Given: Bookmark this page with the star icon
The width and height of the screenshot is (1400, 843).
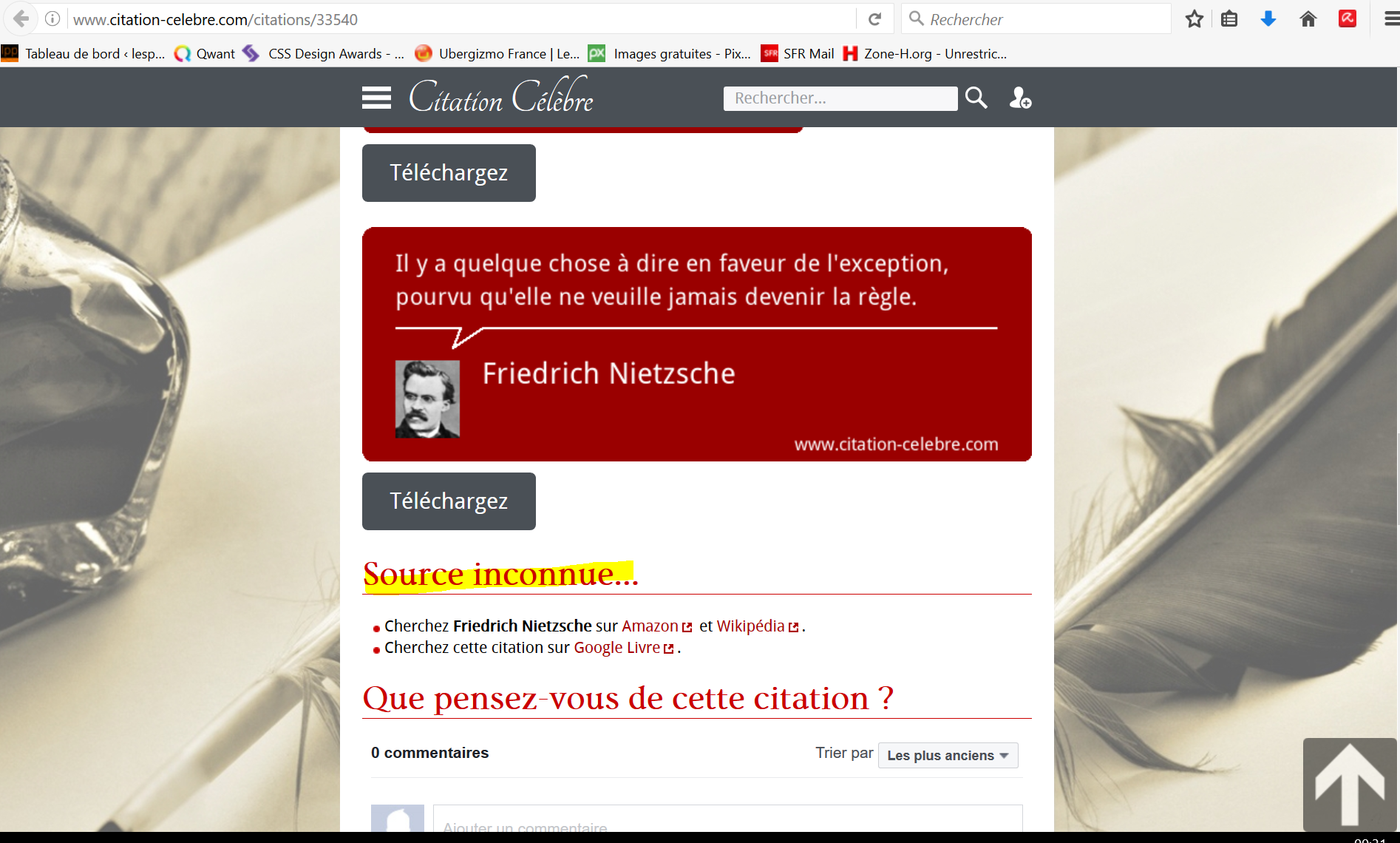Looking at the screenshot, I should tap(1194, 19).
